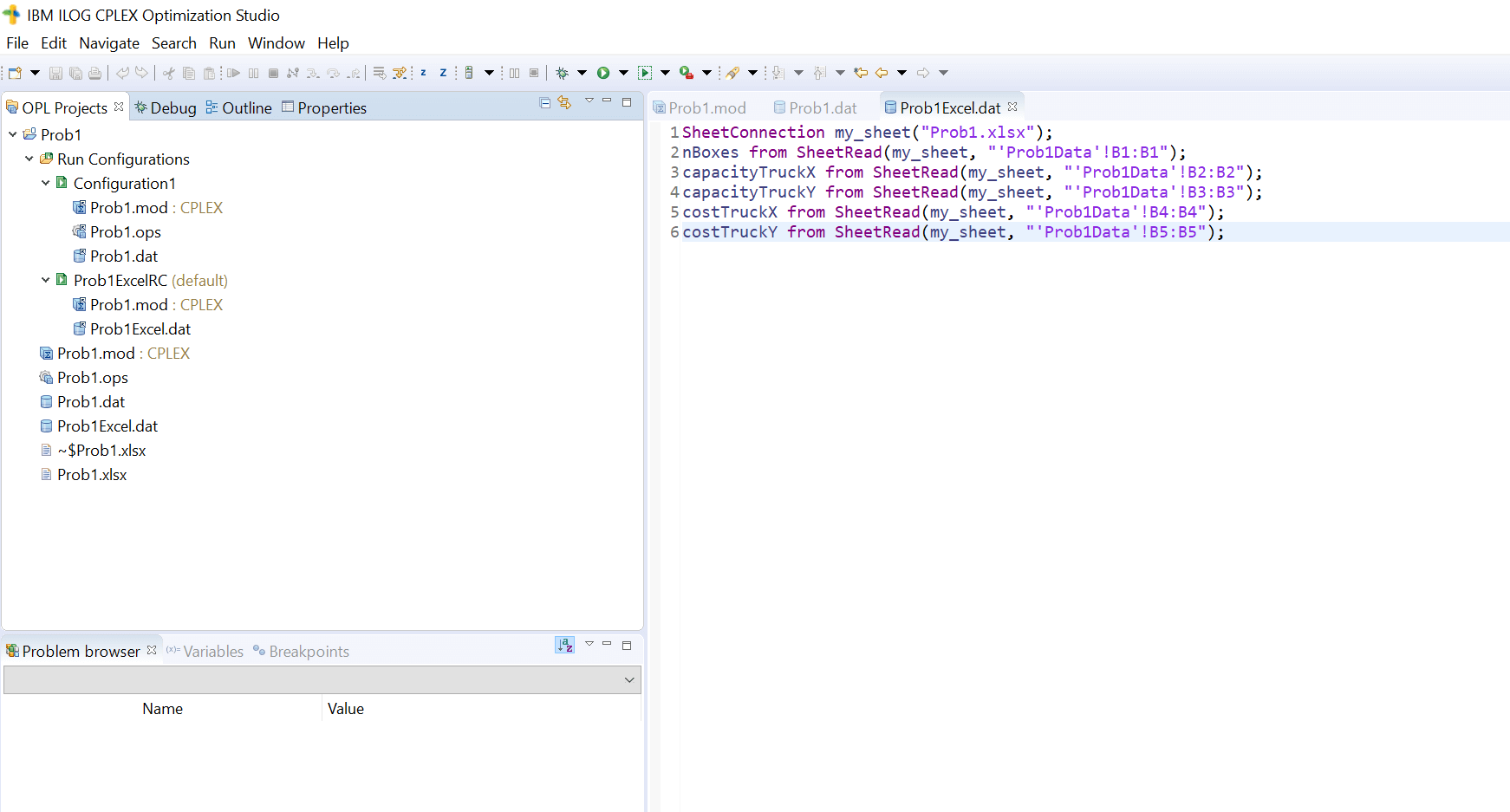Viewport: 1510px width, 812px height.
Task: Click the green Run button in the toolbar
Action: click(603, 73)
